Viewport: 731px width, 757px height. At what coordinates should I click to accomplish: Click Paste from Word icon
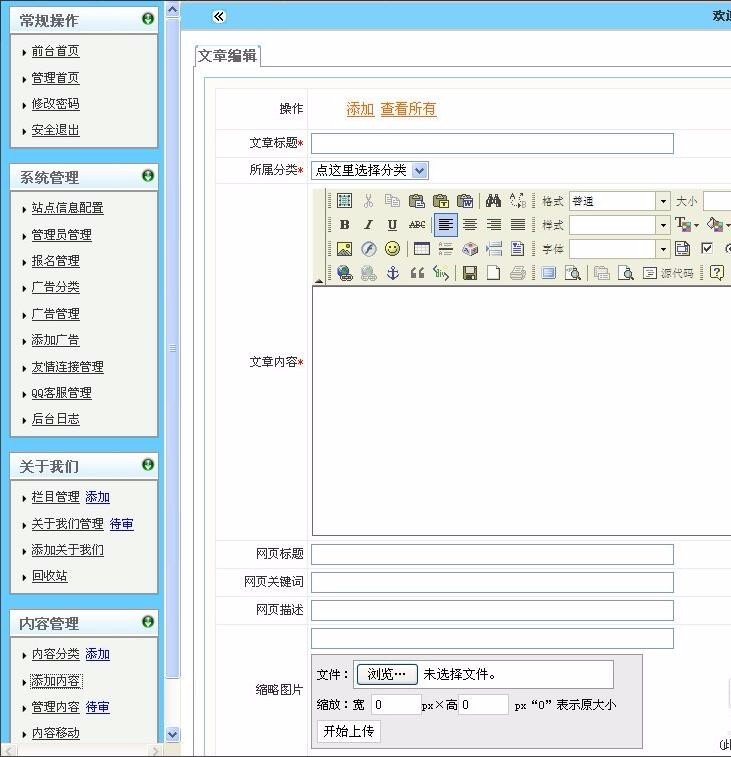464,200
